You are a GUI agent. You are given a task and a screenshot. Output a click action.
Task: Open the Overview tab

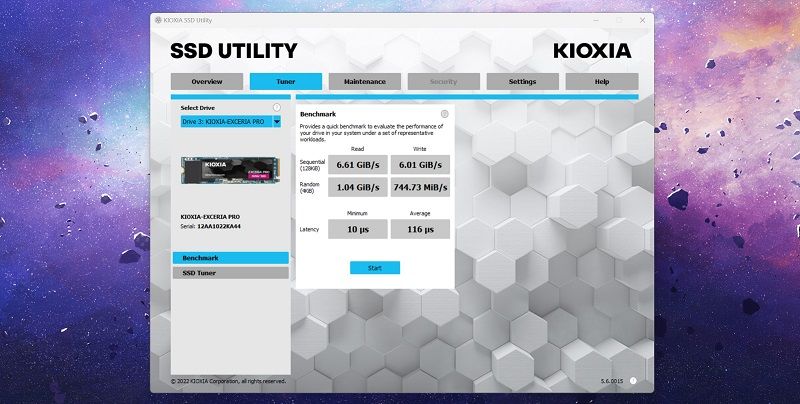[x=207, y=82]
